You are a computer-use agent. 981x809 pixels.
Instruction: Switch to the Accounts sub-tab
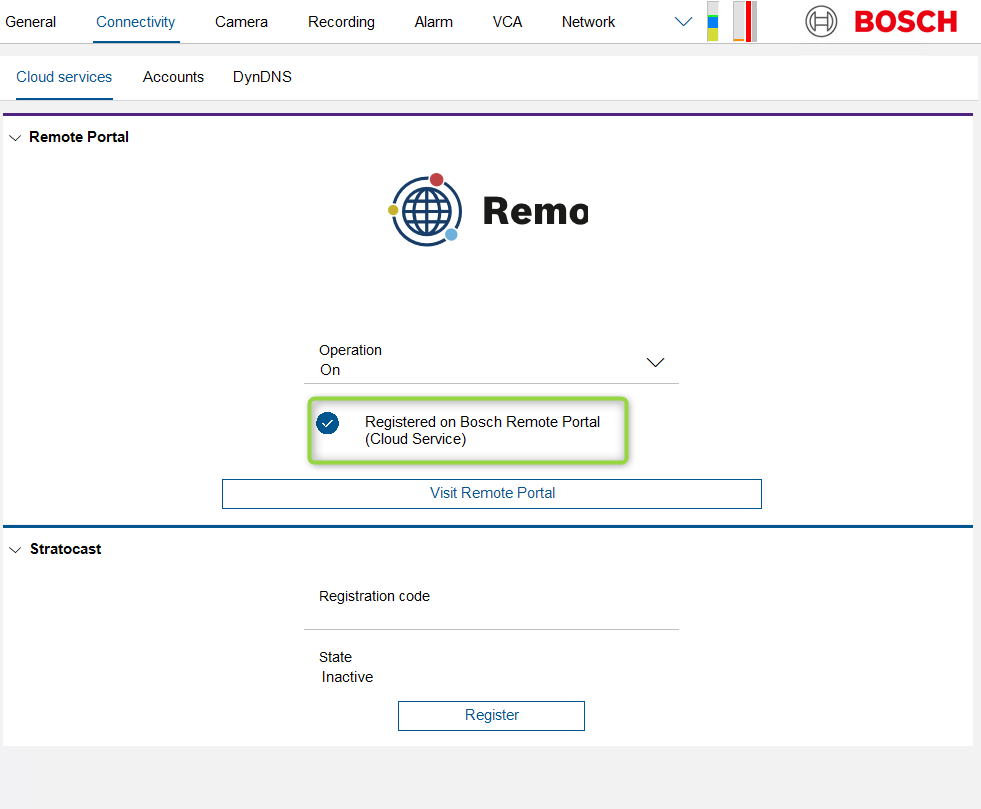tap(173, 77)
